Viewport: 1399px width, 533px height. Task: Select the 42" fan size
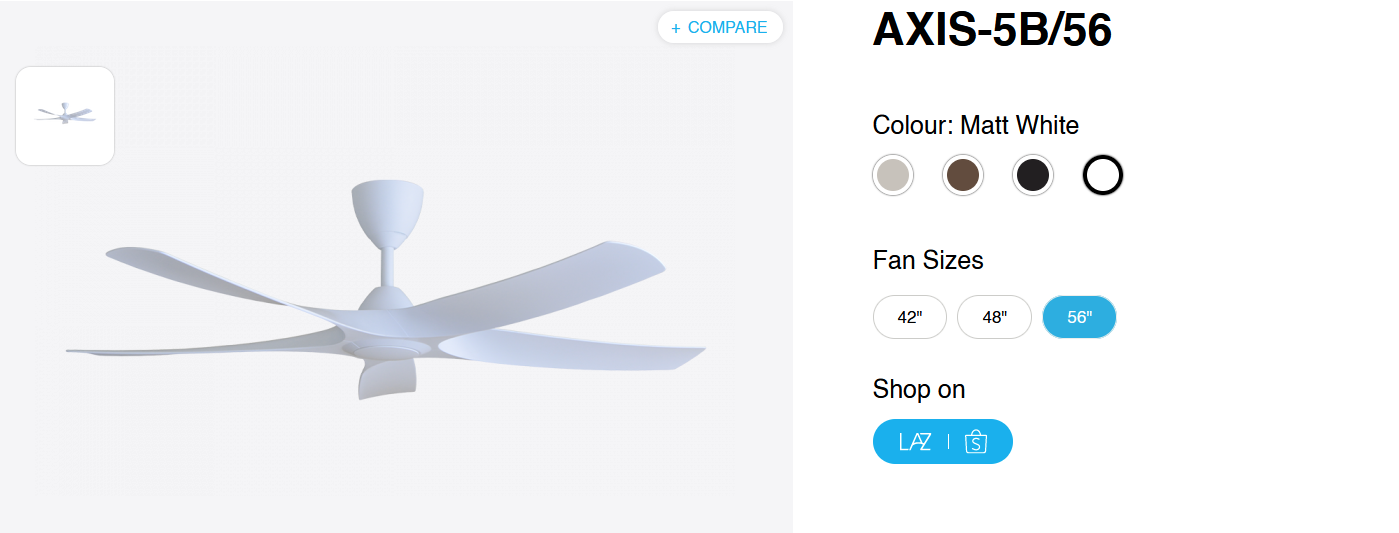coord(910,318)
